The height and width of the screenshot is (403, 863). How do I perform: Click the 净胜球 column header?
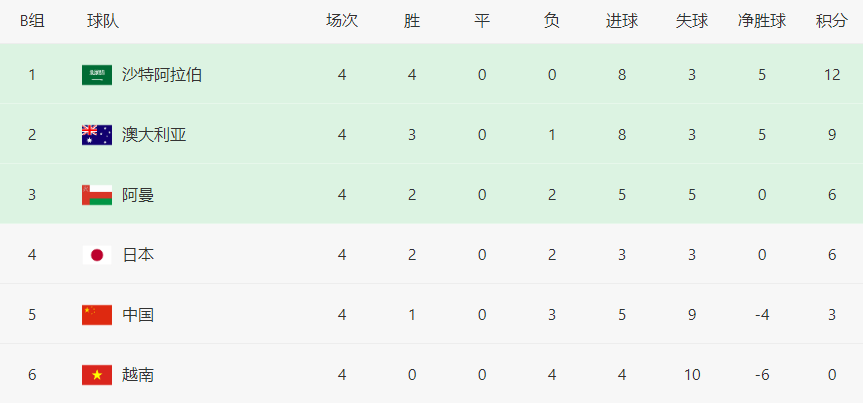tap(762, 21)
